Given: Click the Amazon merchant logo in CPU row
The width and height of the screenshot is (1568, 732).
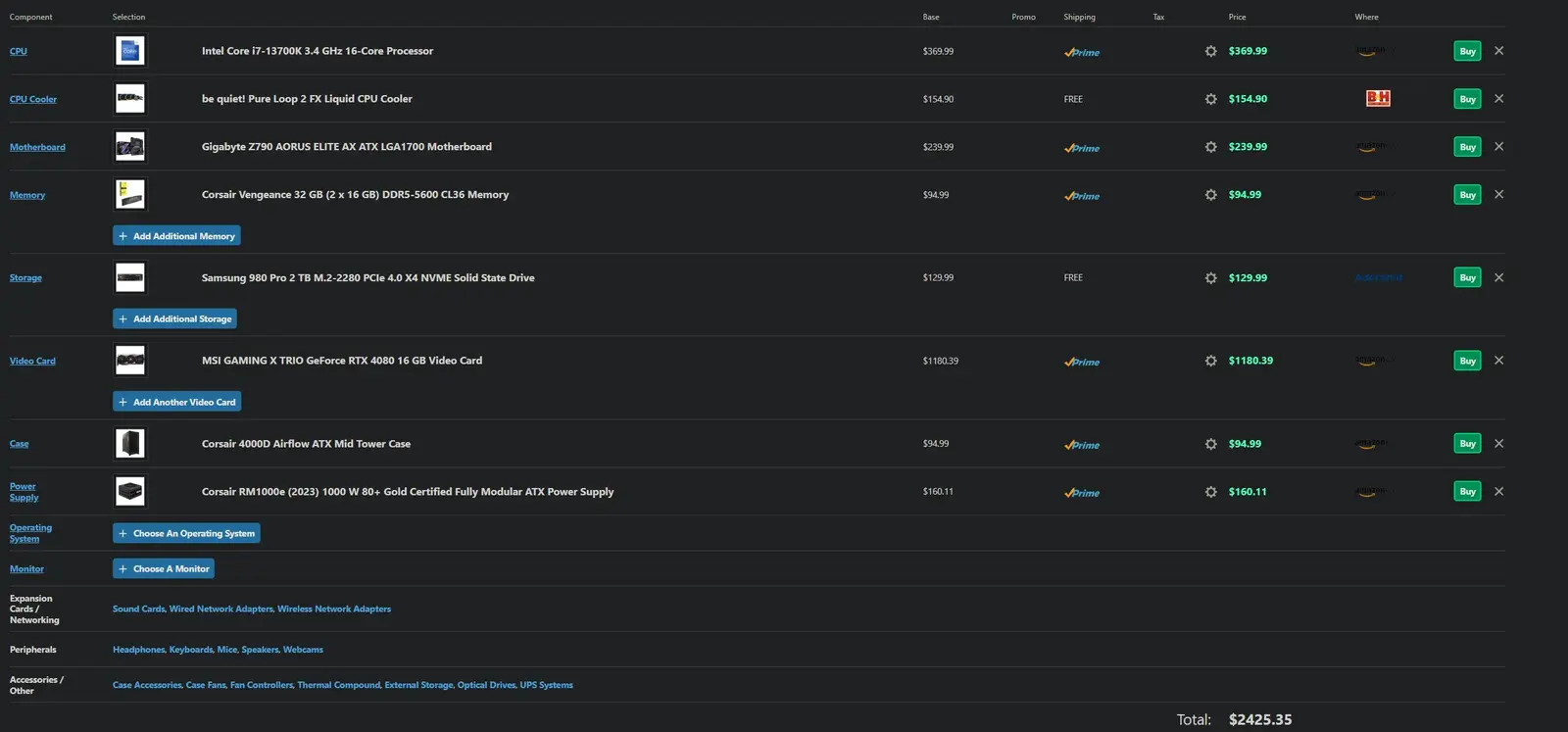Looking at the screenshot, I should point(1370,51).
